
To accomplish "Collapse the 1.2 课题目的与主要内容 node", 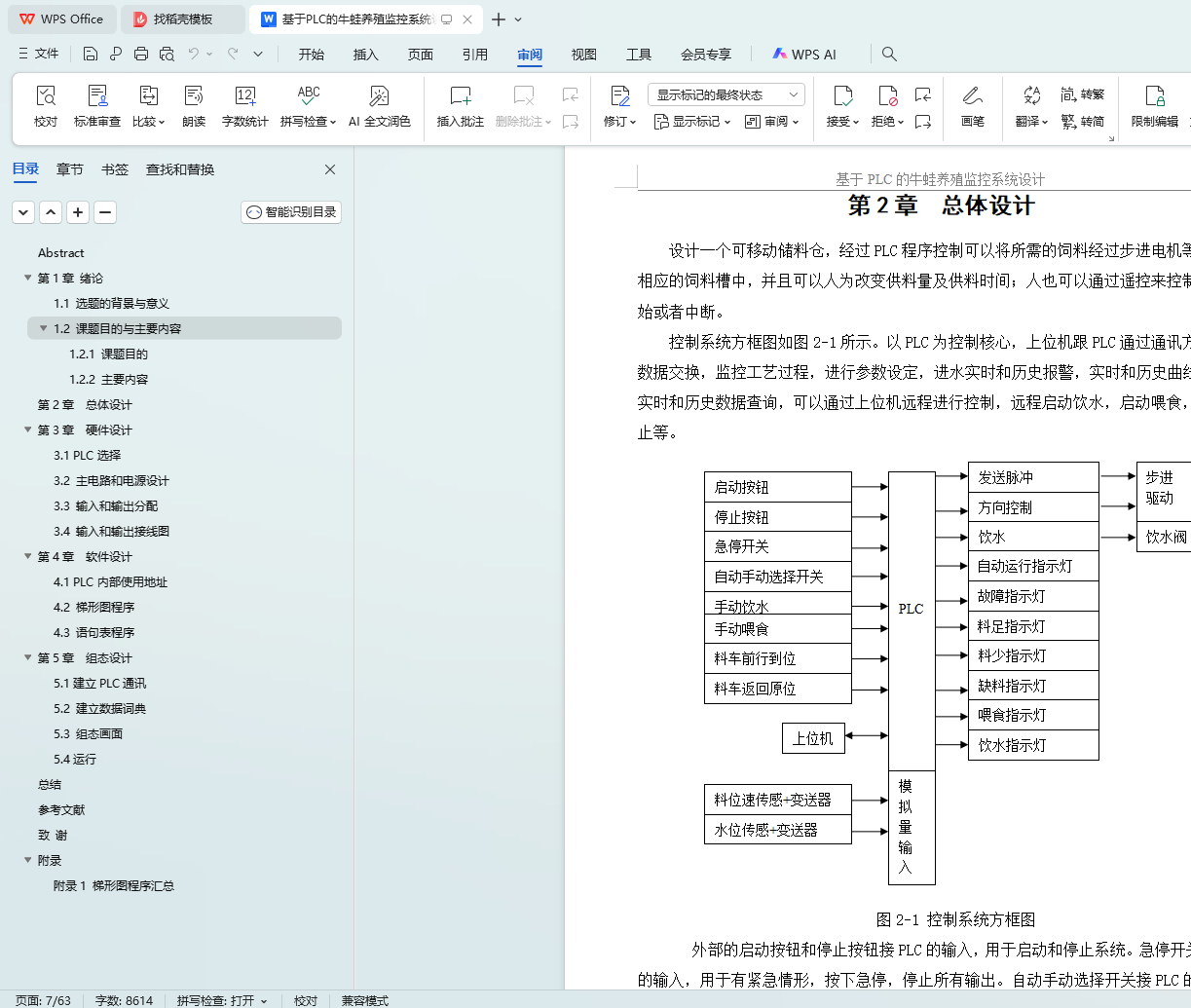I will pos(44,329).
